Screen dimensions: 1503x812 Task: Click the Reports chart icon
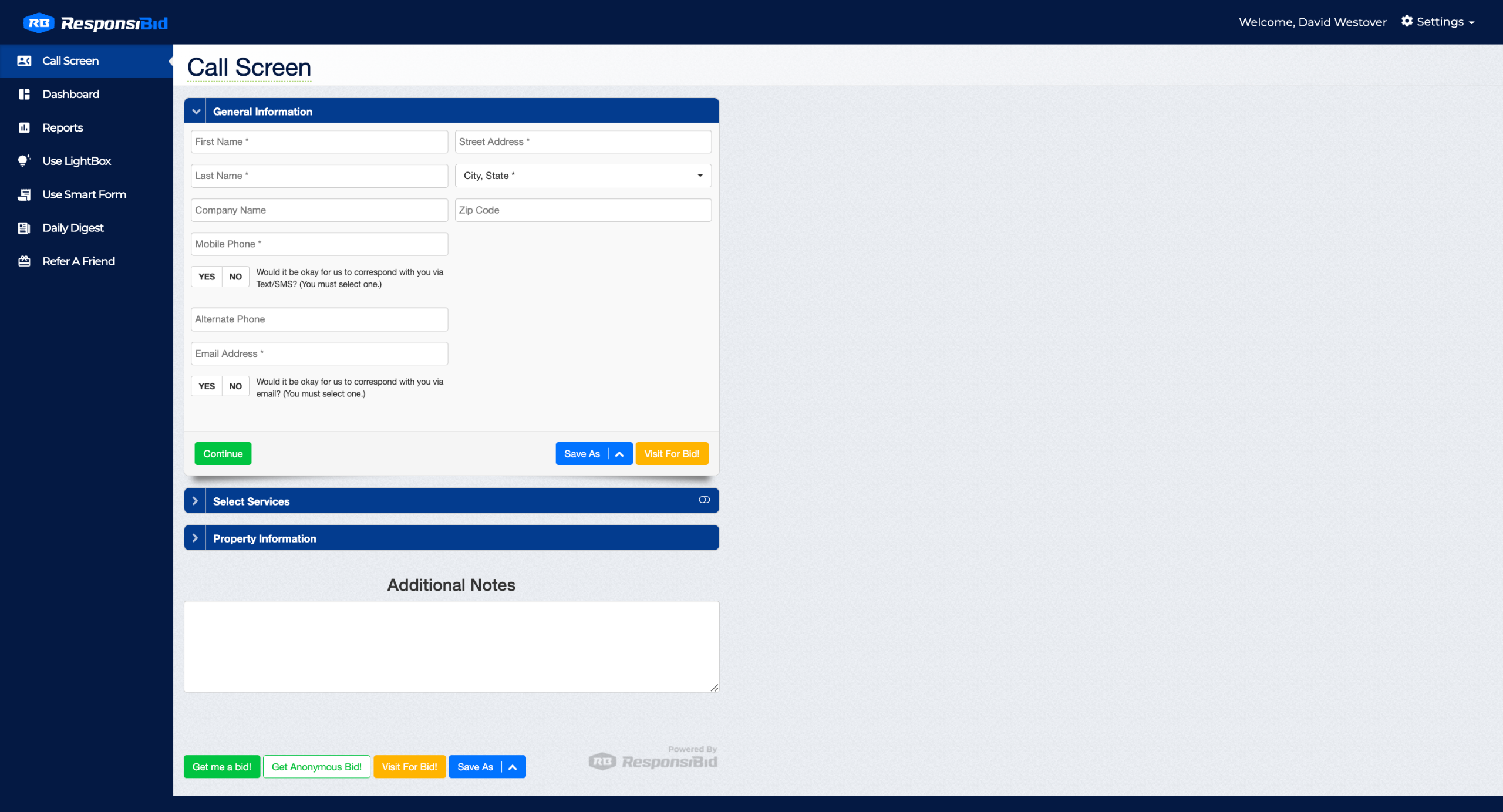click(24, 128)
